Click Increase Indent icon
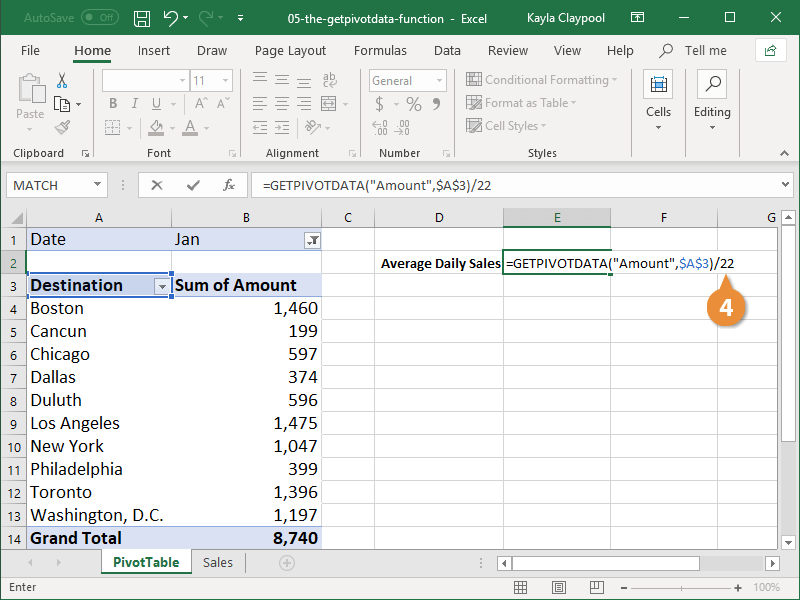The image size is (800, 600). [282, 127]
